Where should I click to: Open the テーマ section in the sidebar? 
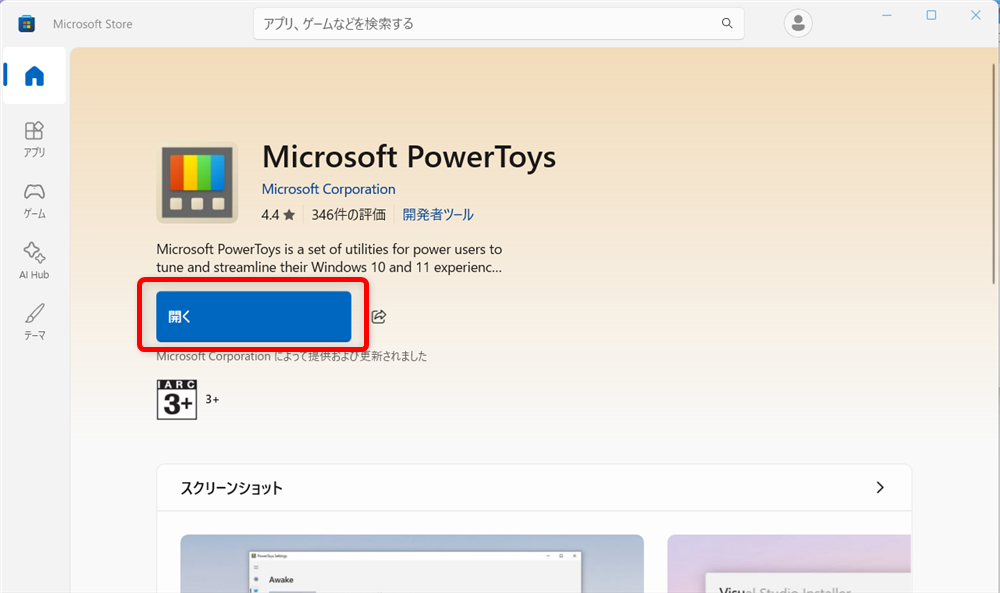click(x=34, y=320)
